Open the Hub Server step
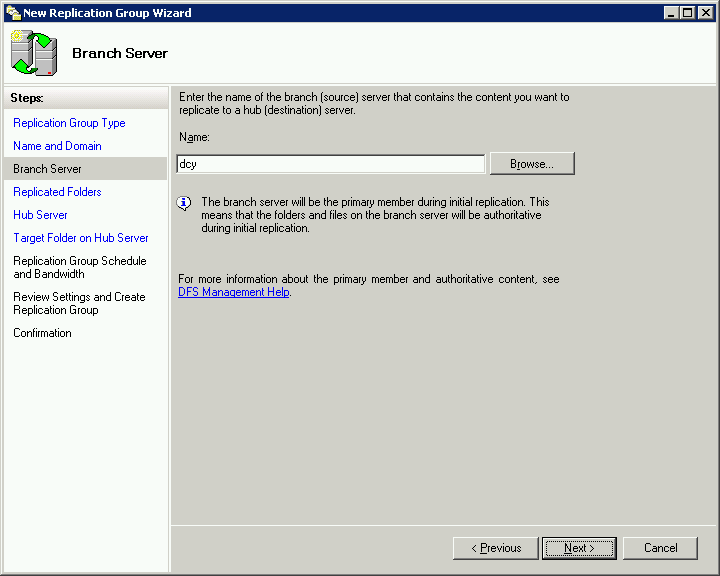 tap(40, 215)
